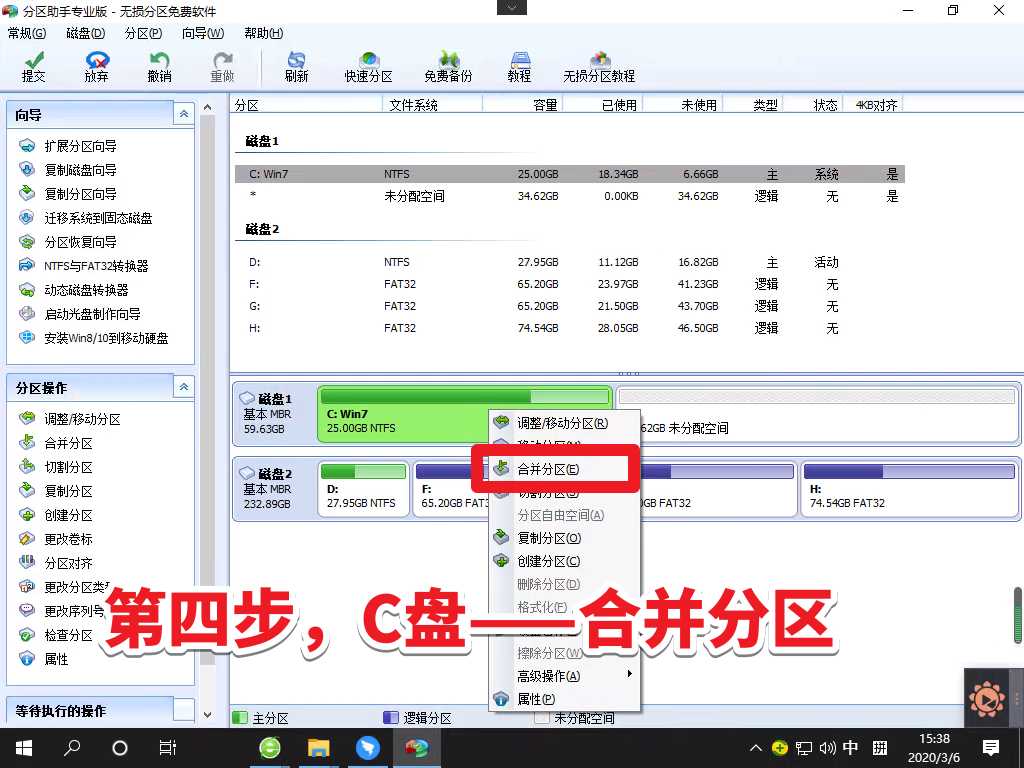This screenshot has width=1024, height=768.
Task: Sort by the 容量 column header
Action: click(x=522, y=105)
